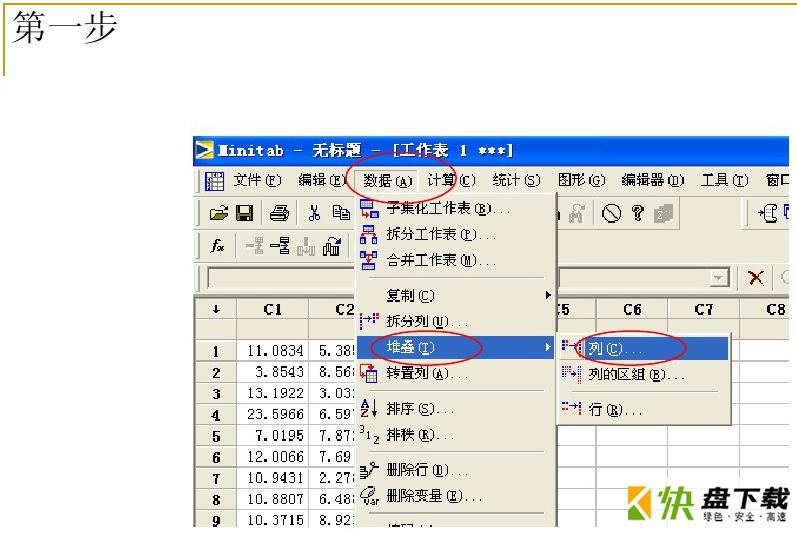Click the cancel circle-slash toolbar icon
The image size is (797, 534).
tap(611, 213)
